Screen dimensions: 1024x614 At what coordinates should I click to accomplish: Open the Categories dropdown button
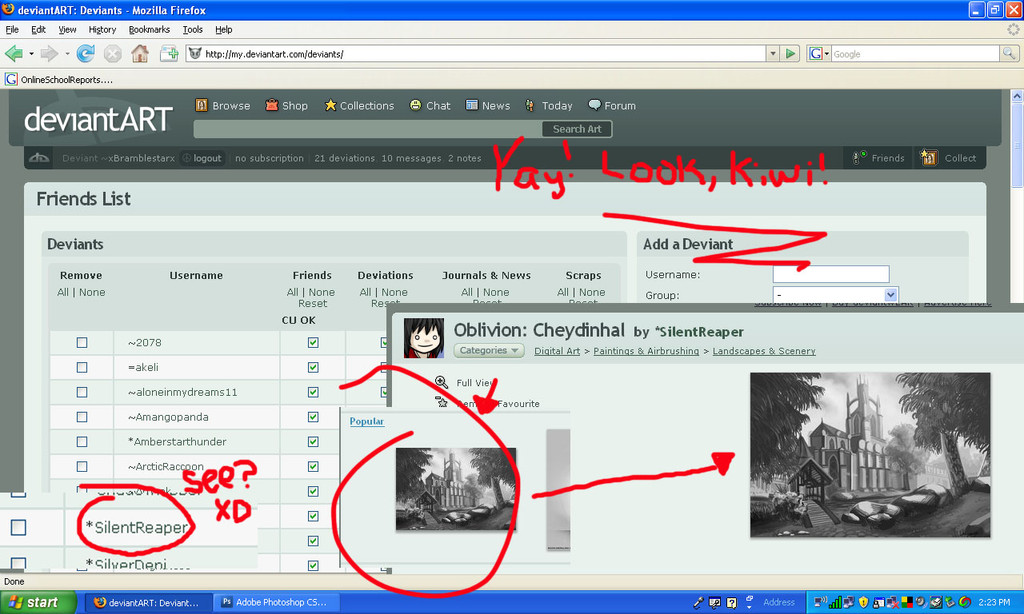pos(489,351)
